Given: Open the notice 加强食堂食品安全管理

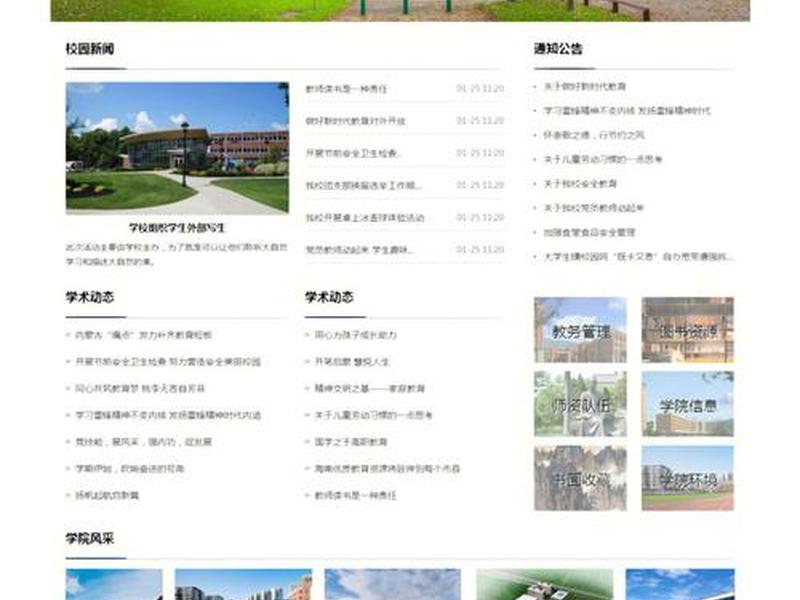Looking at the screenshot, I should point(589,233).
